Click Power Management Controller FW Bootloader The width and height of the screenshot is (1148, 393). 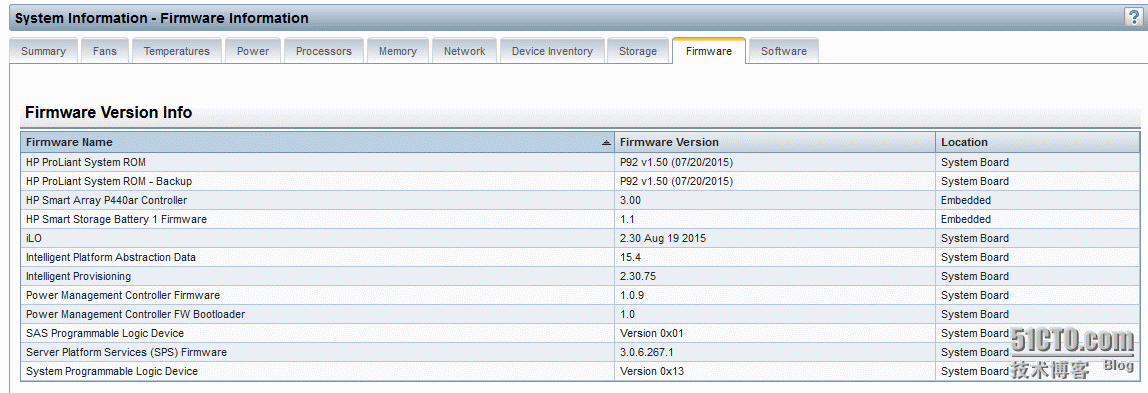click(135, 314)
